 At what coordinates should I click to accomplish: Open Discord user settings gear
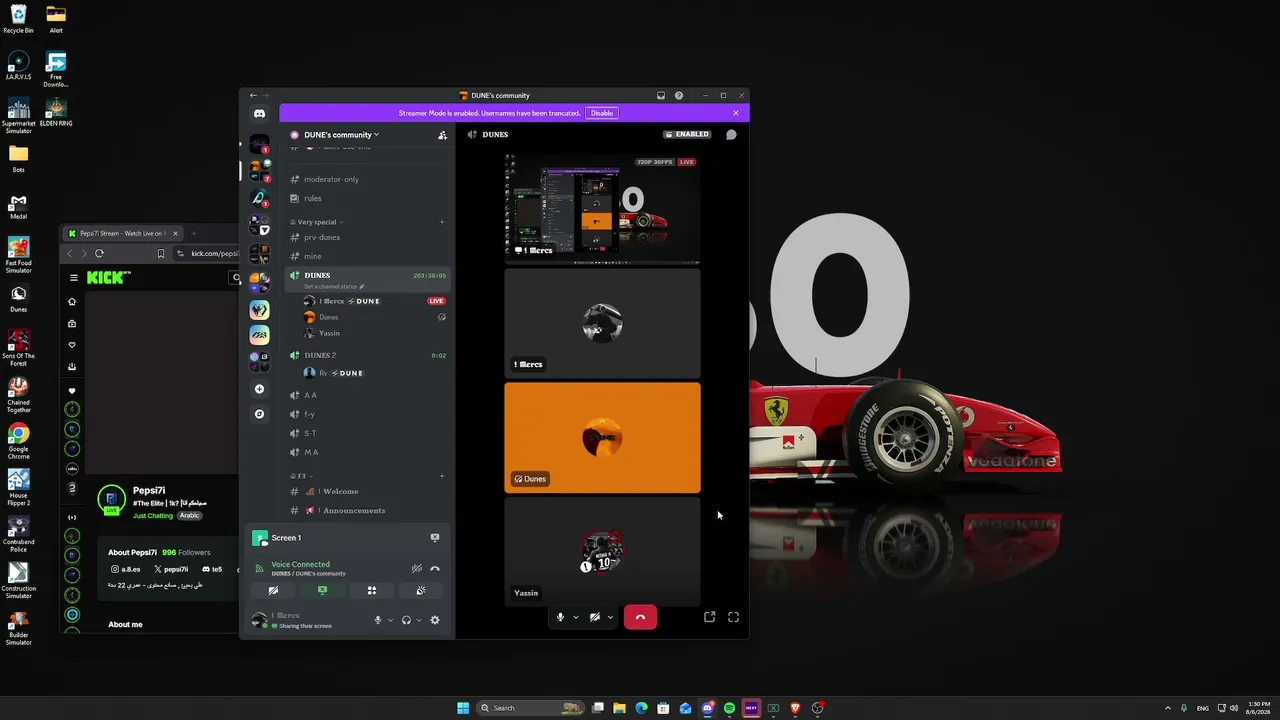pyautogui.click(x=435, y=620)
